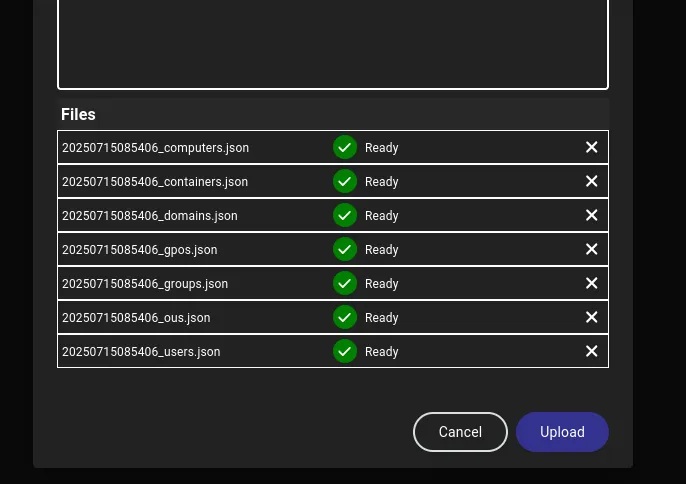Remove groups.json from the files list
This screenshot has width=686, height=484.
[x=591, y=284]
